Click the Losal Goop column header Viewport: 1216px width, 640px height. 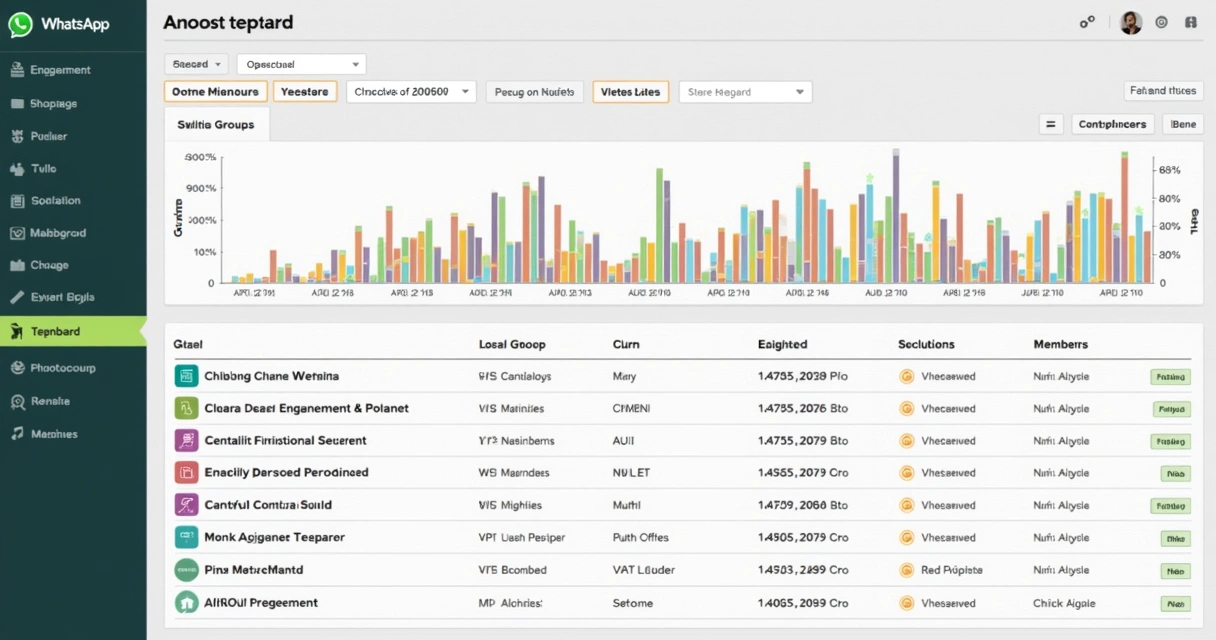pos(512,344)
